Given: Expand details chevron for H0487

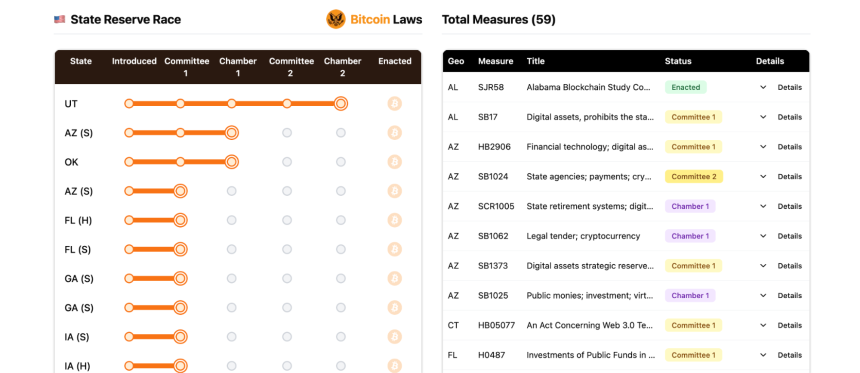Looking at the screenshot, I should click(x=763, y=355).
